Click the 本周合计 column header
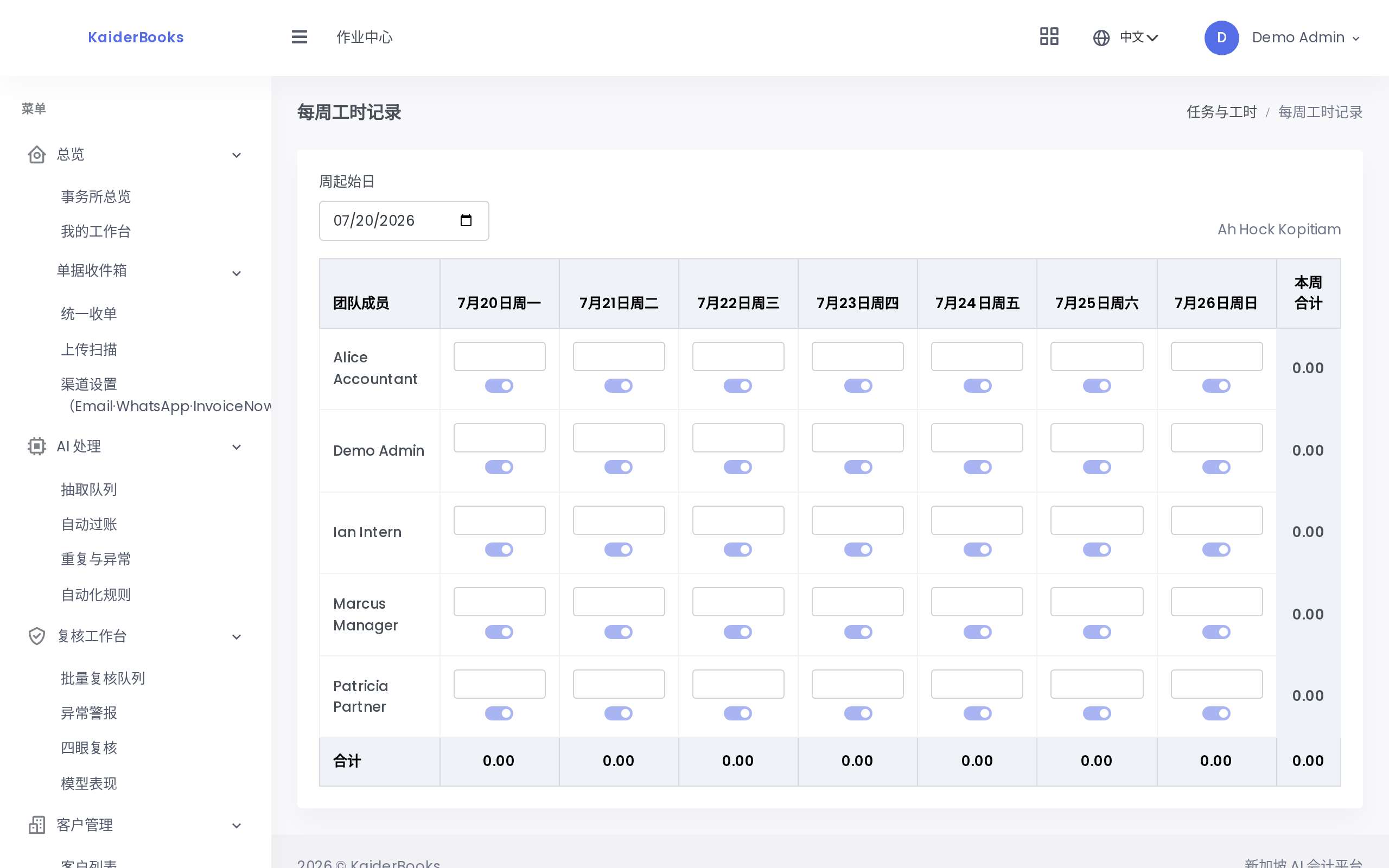This screenshot has width=1389, height=868. (x=1308, y=293)
